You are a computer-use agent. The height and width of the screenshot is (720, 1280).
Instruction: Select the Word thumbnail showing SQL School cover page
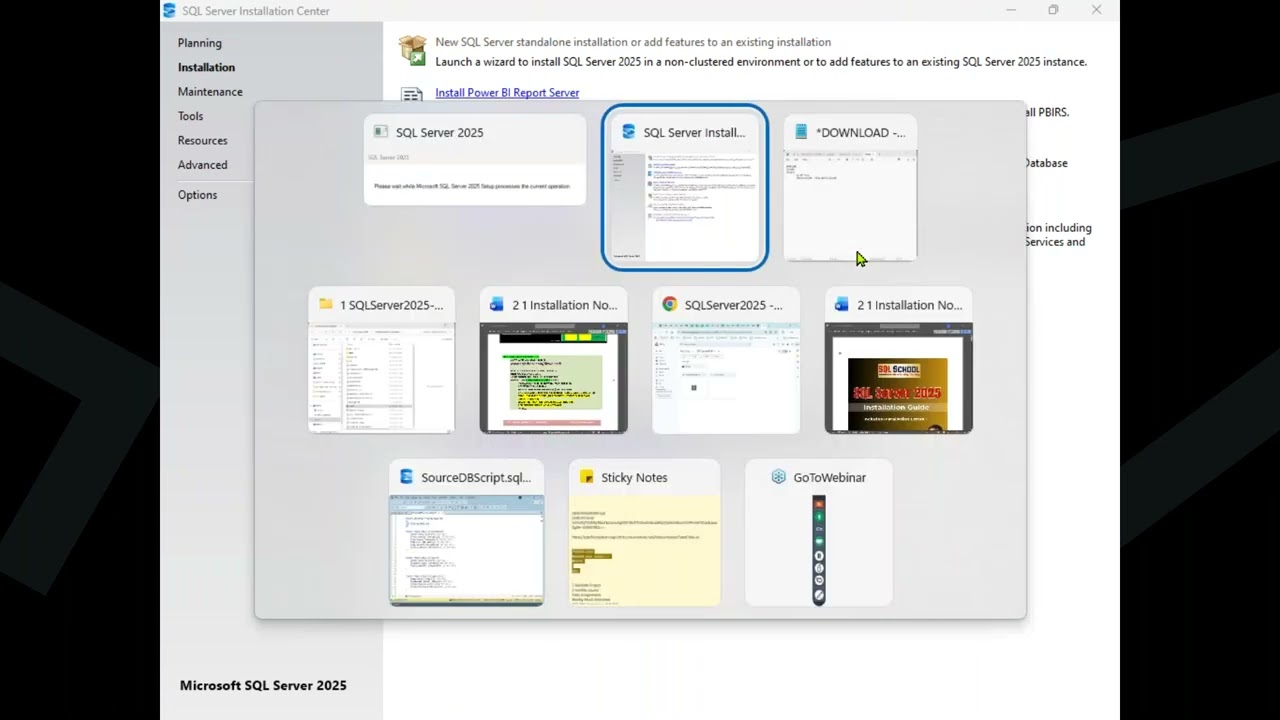pyautogui.click(x=898, y=378)
